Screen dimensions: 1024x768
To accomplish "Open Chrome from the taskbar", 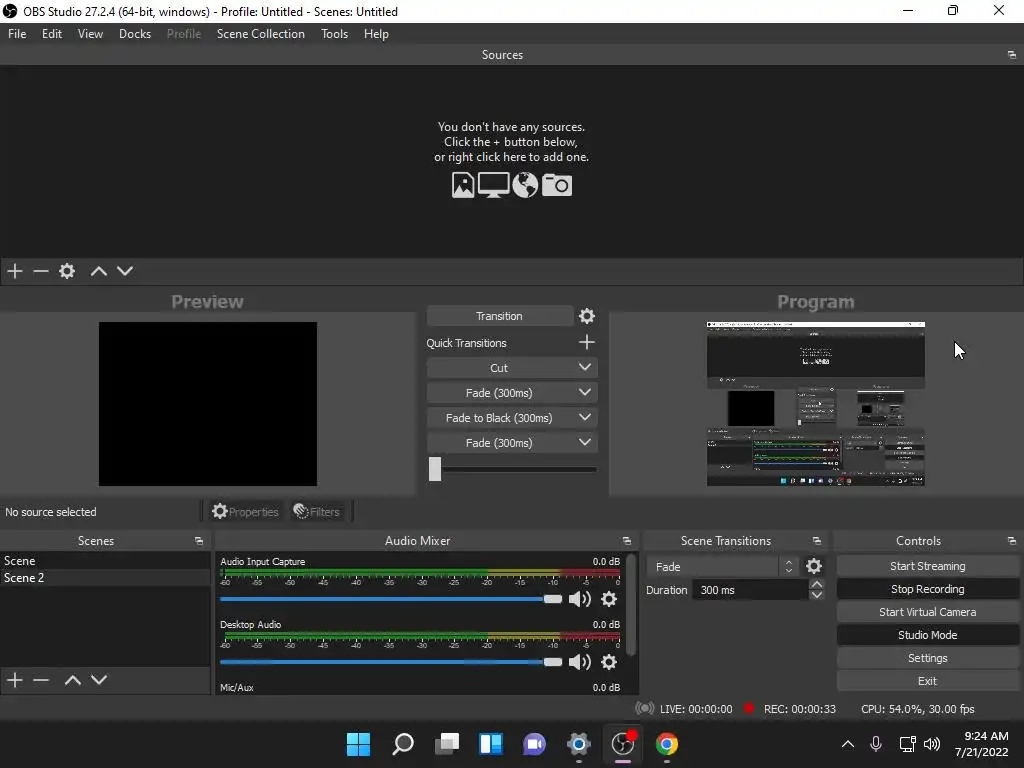I will (667, 744).
